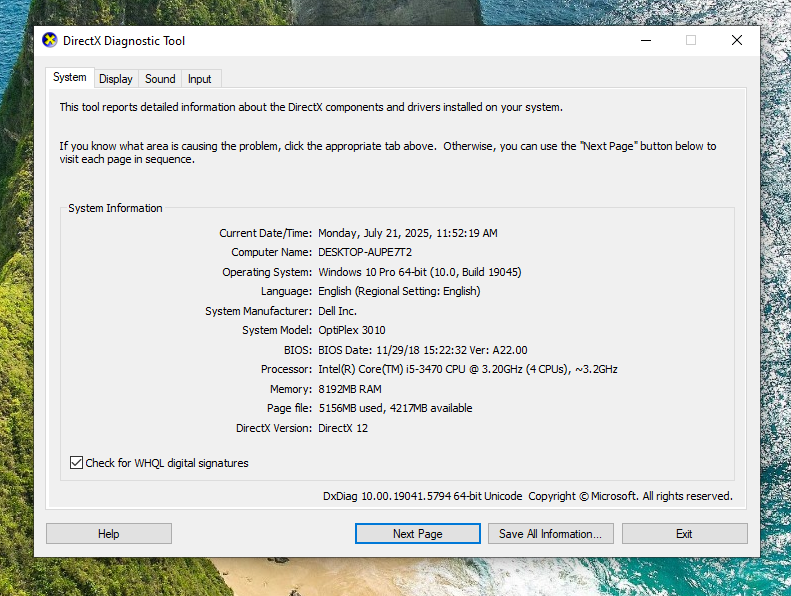Click the System Manufacturer: field label
Viewport: 791px width, 596px height.
pyautogui.click(x=258, y=311)
